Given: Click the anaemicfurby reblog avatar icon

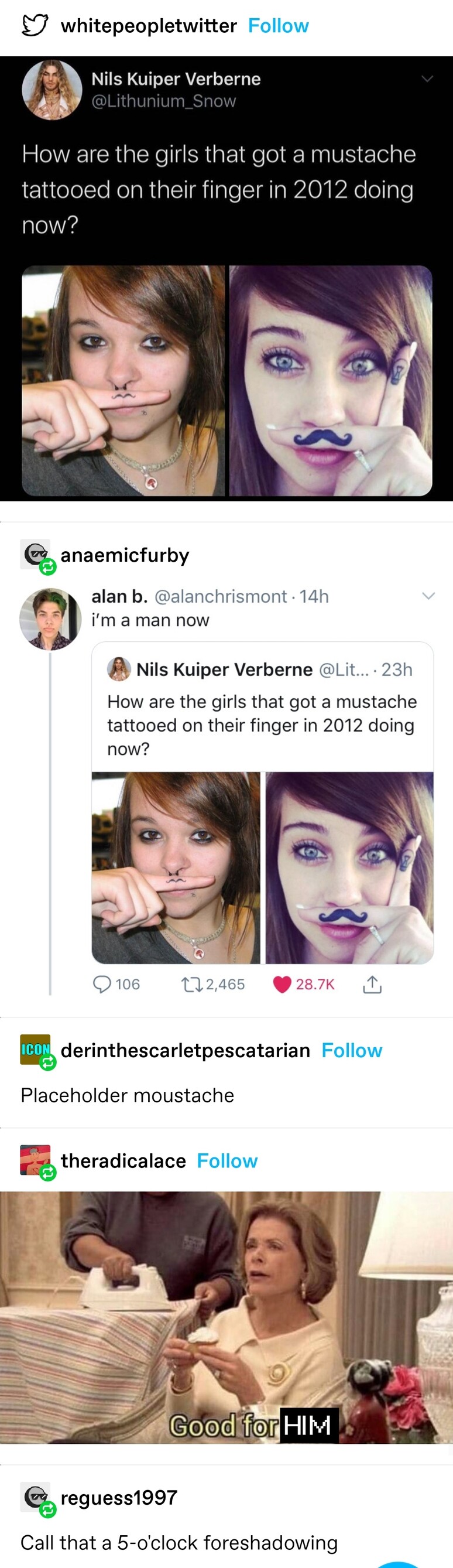Looking at the screenshot, I should (x=35, y=554).
